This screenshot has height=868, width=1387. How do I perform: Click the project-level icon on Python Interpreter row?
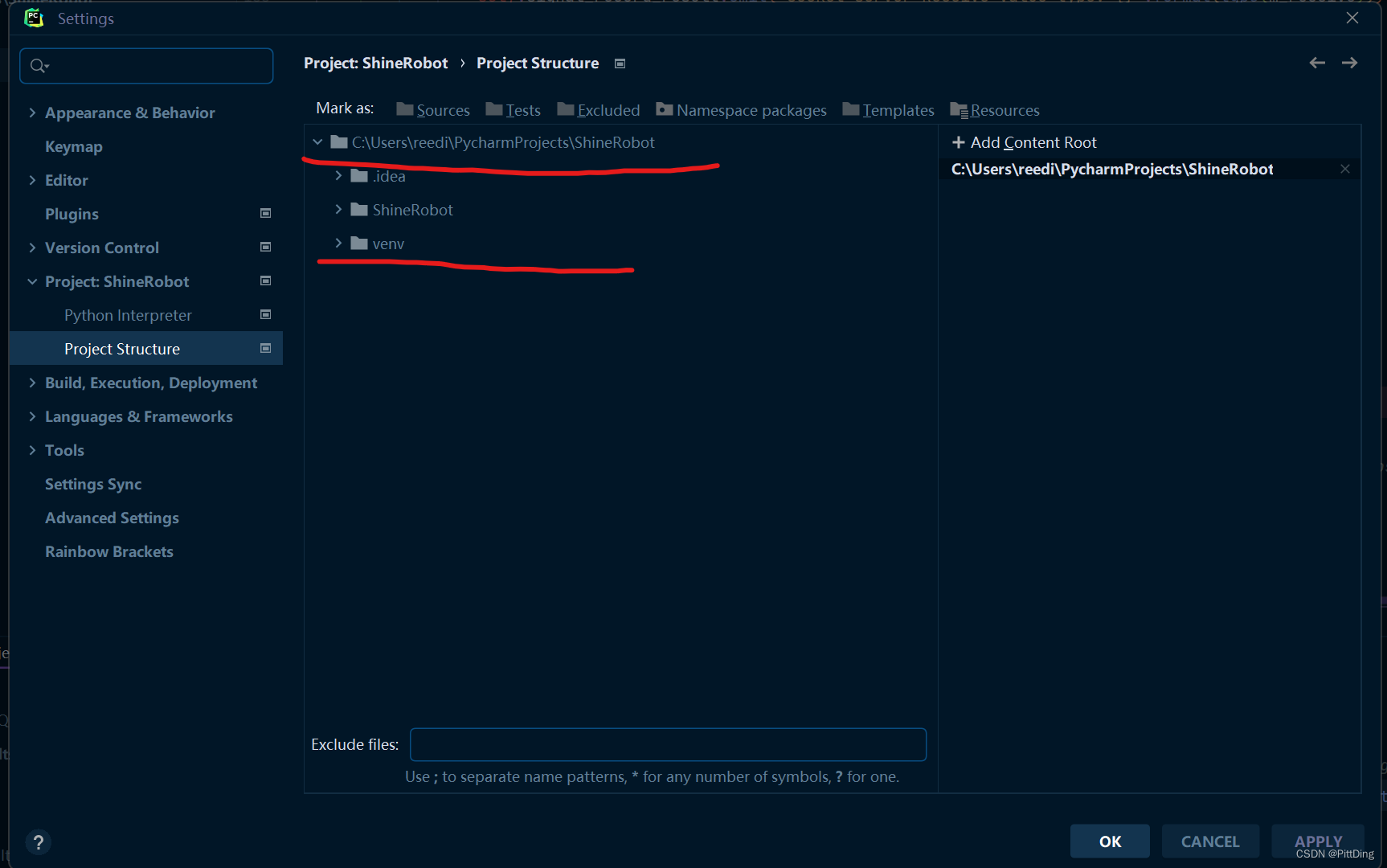point(266,314)
